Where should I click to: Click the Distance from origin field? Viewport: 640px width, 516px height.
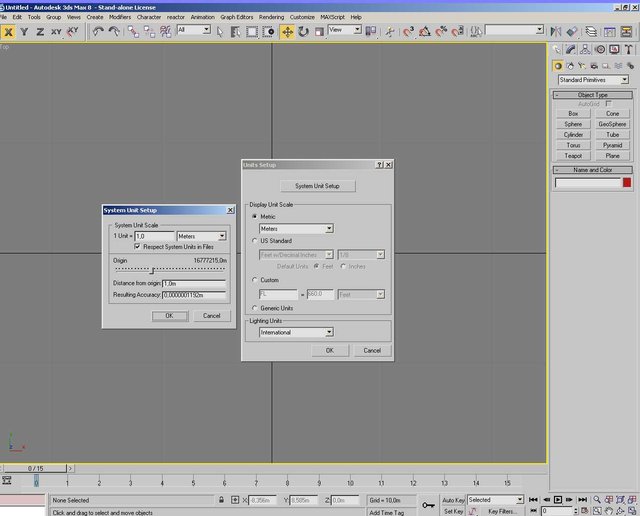click(x=193, y=283)
